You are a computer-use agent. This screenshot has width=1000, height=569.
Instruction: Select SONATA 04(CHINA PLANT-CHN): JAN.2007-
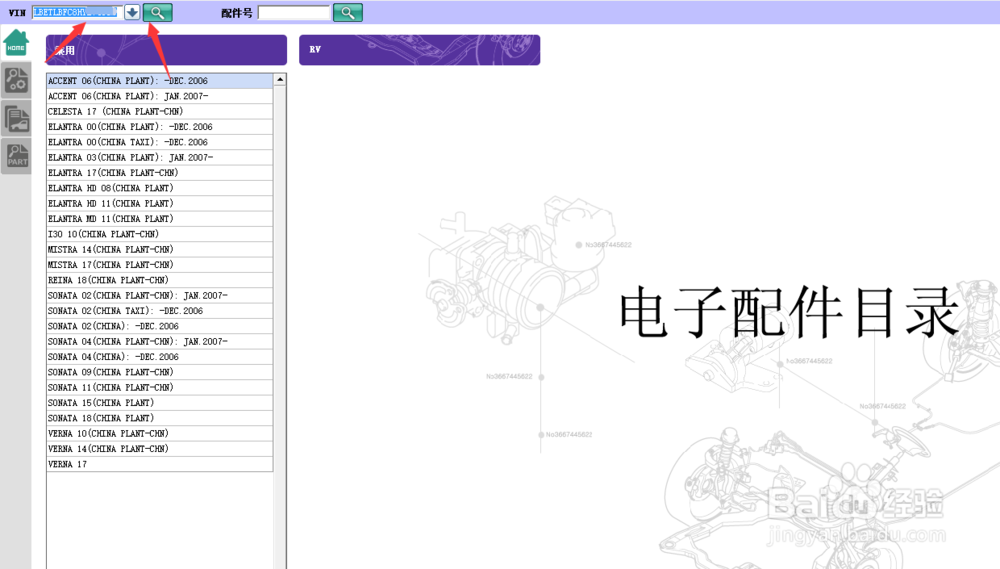(159, 341)
